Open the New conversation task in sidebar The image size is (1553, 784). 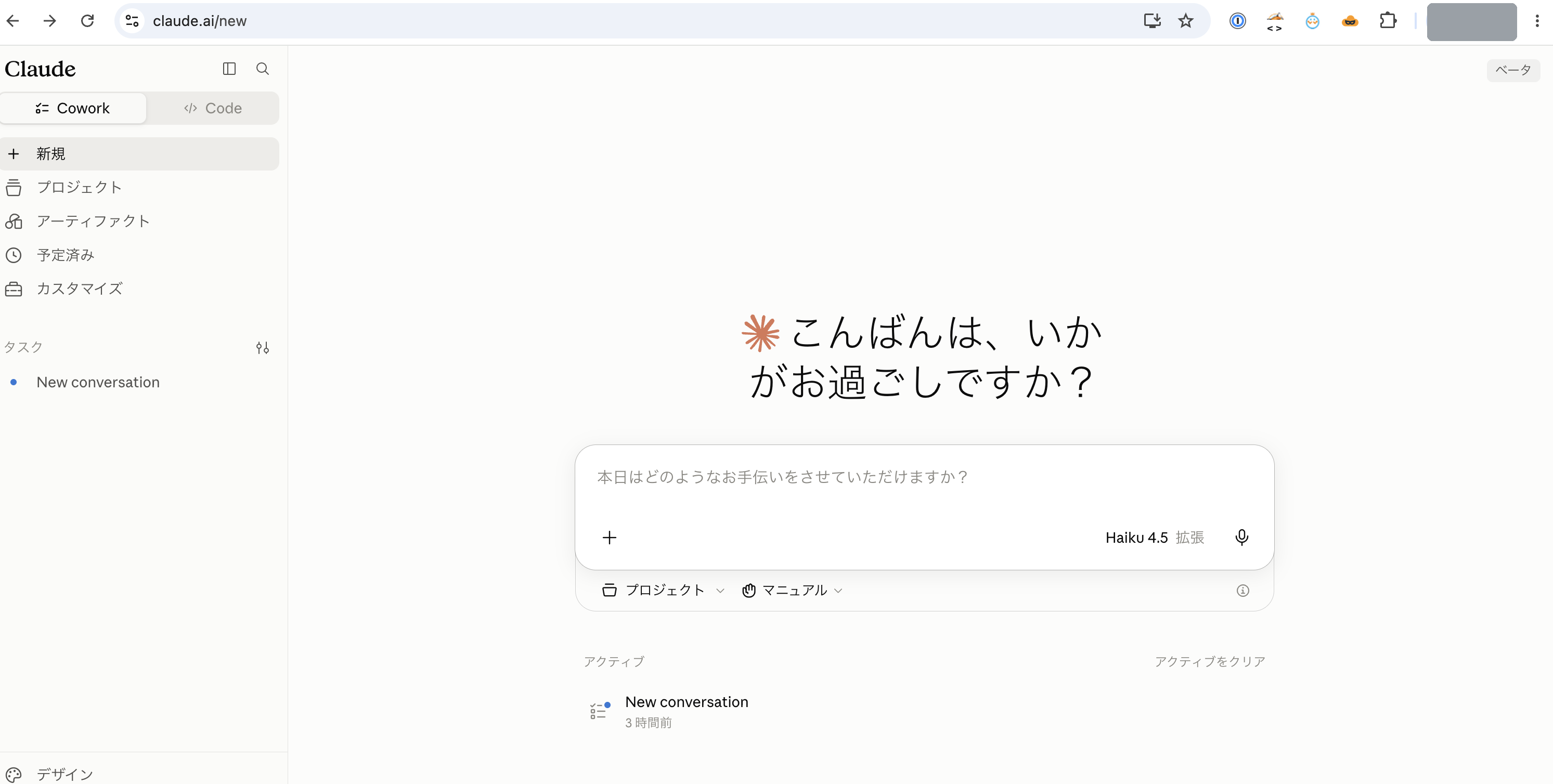[x=139, y=382]
